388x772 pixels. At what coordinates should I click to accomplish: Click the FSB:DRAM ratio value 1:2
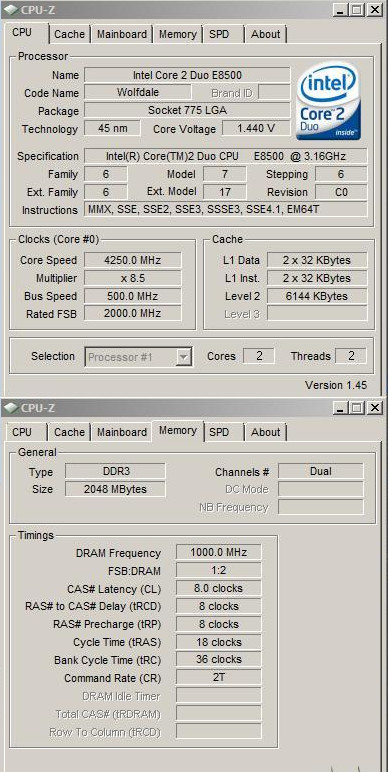[x=219, y=571]
